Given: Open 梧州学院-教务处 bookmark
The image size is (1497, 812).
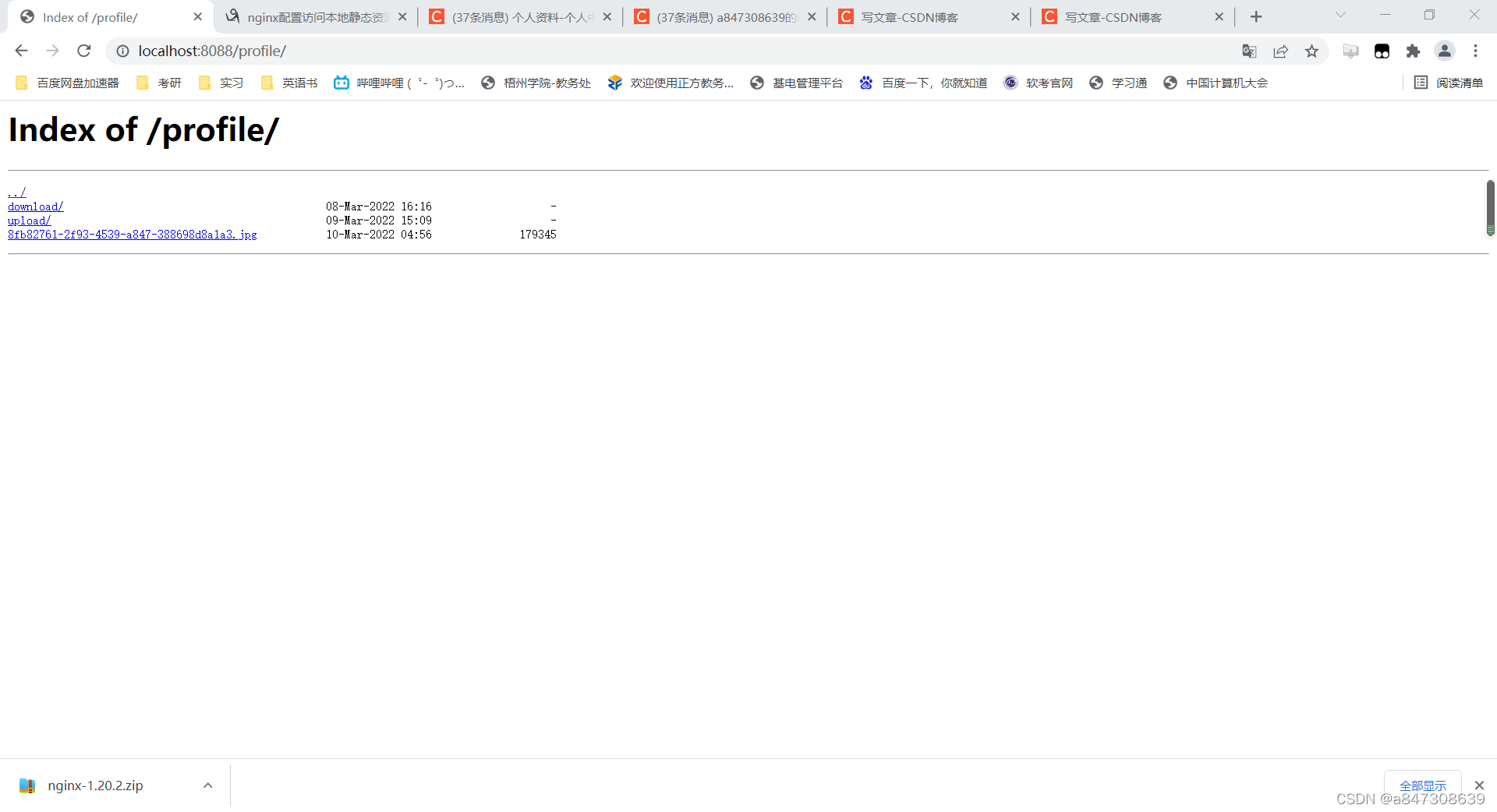Looking at the screenshot, I should 536,83.
